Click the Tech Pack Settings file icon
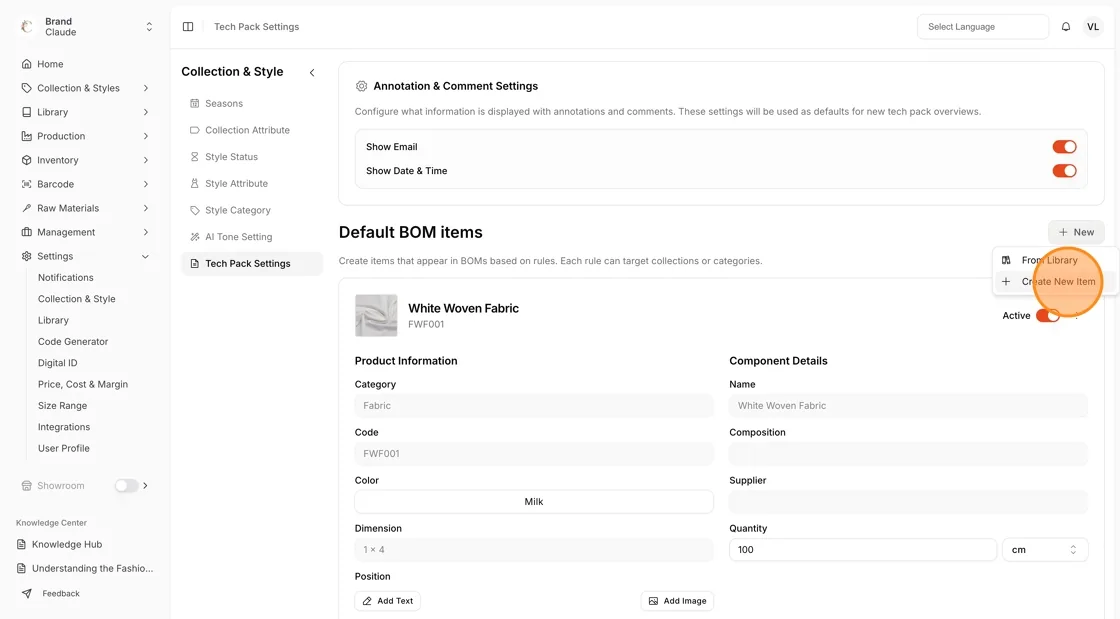The height and width of the screenshot is (619, 1120). point(194,263)
